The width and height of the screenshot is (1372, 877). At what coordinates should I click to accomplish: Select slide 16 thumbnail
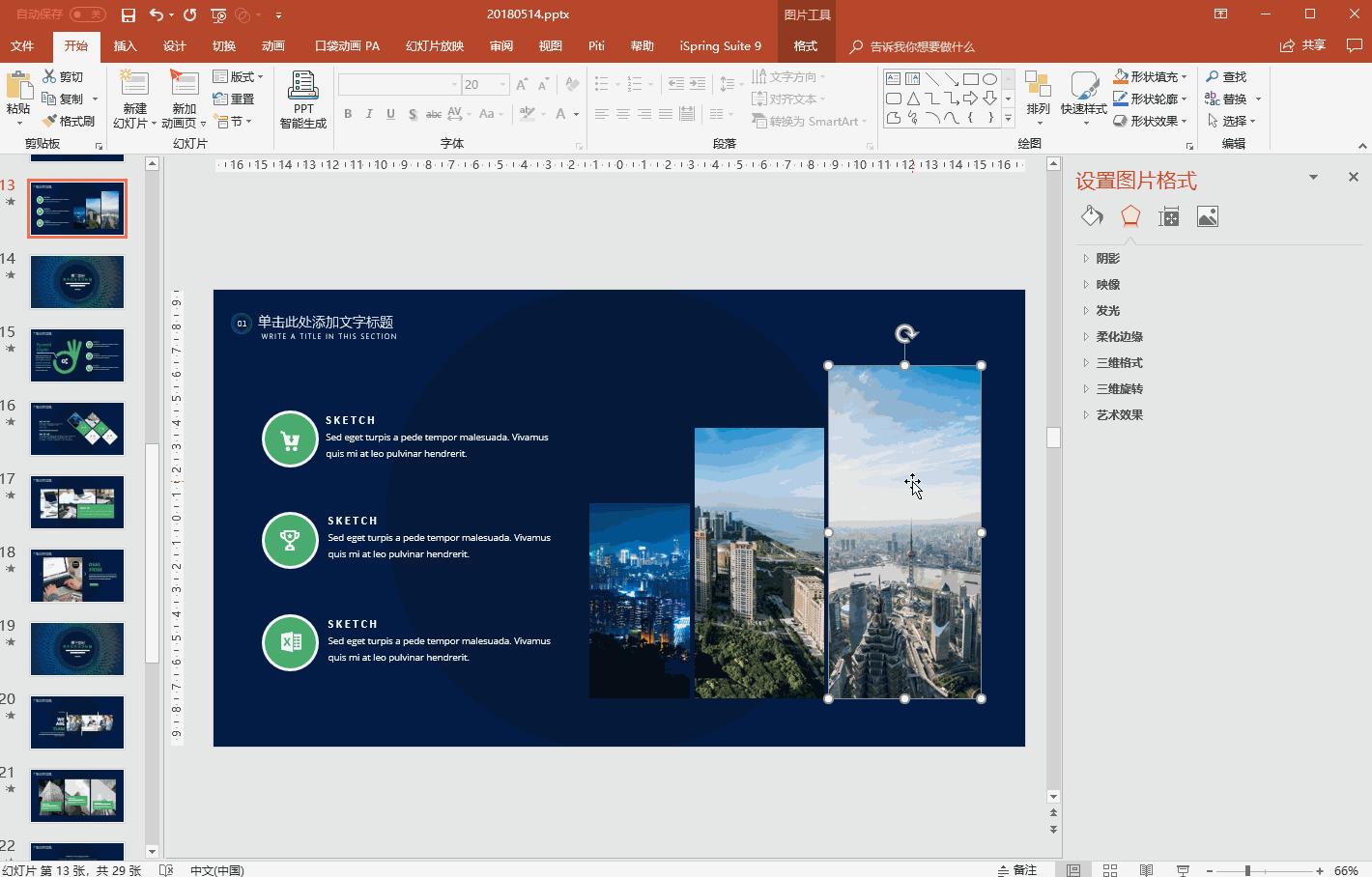click(x=77, y=429)
